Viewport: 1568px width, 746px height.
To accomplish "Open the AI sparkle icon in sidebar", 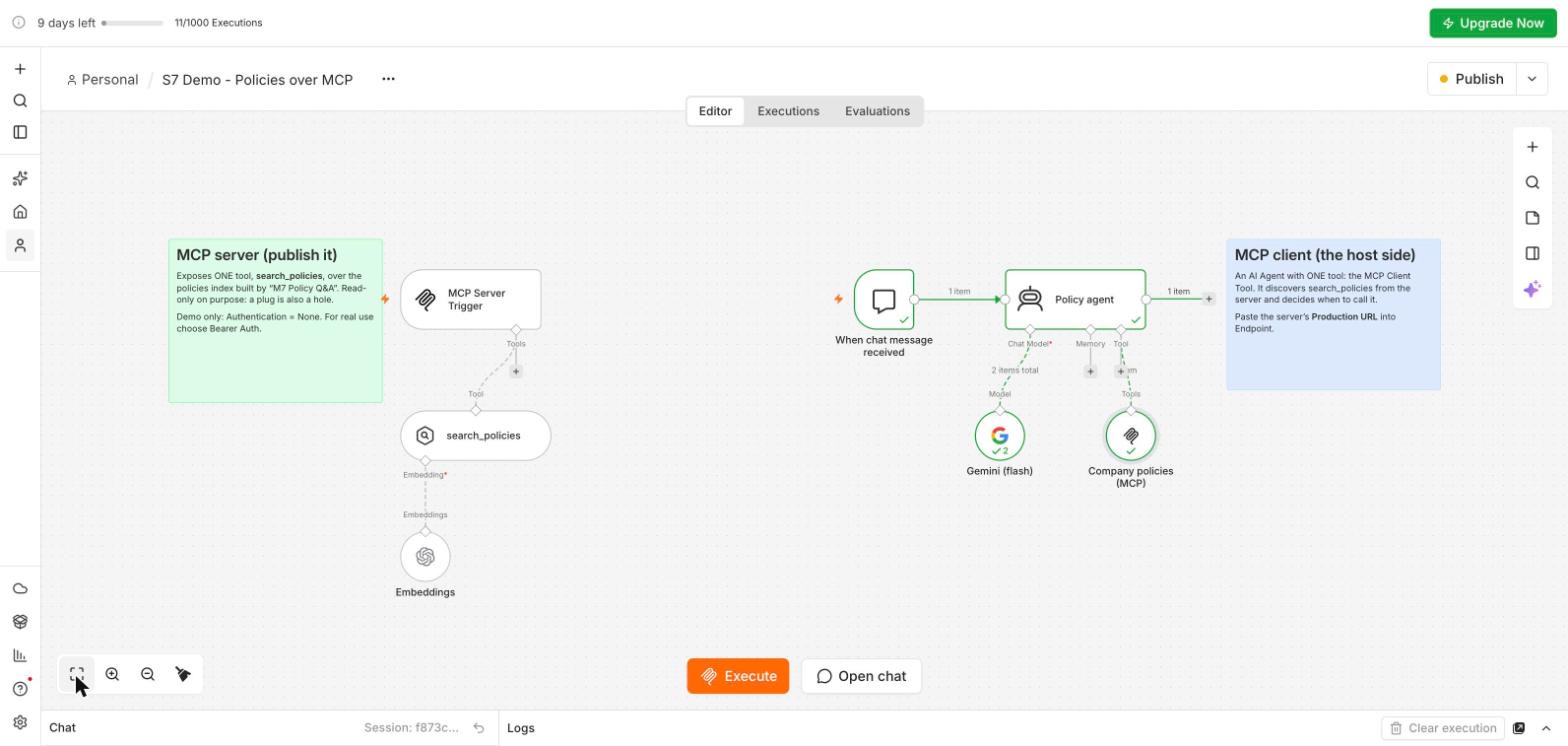I will [20, 179].
